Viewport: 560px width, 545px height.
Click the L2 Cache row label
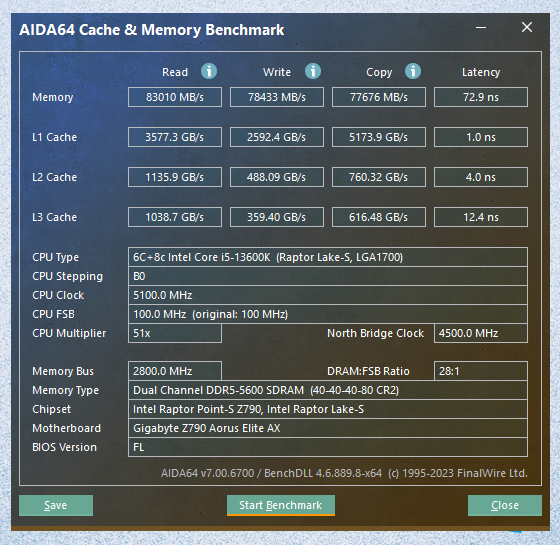[x=54, y=177]
